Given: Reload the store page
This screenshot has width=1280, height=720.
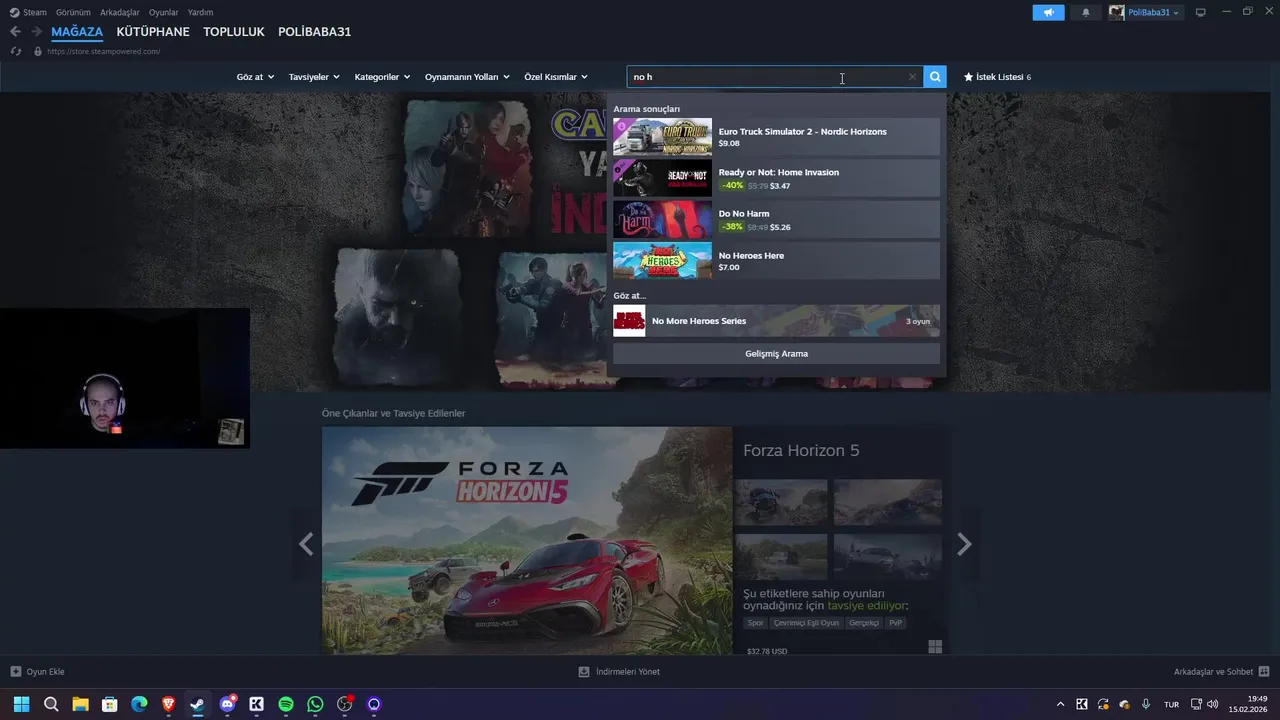Looking at the screenshot, I should point(16,51).
